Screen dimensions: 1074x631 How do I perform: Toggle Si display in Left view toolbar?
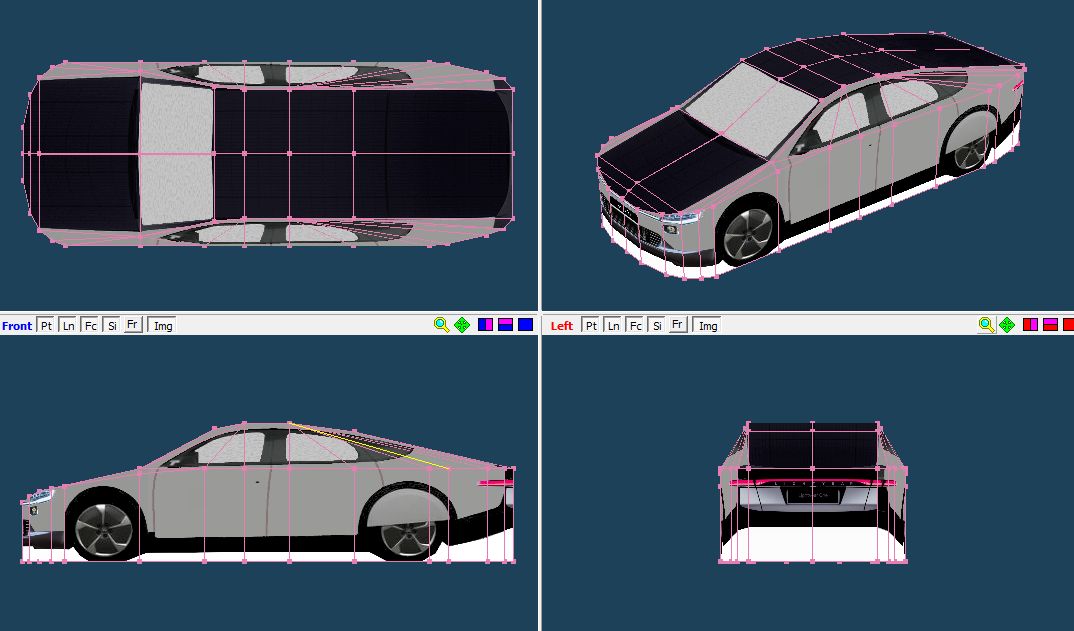657,325
